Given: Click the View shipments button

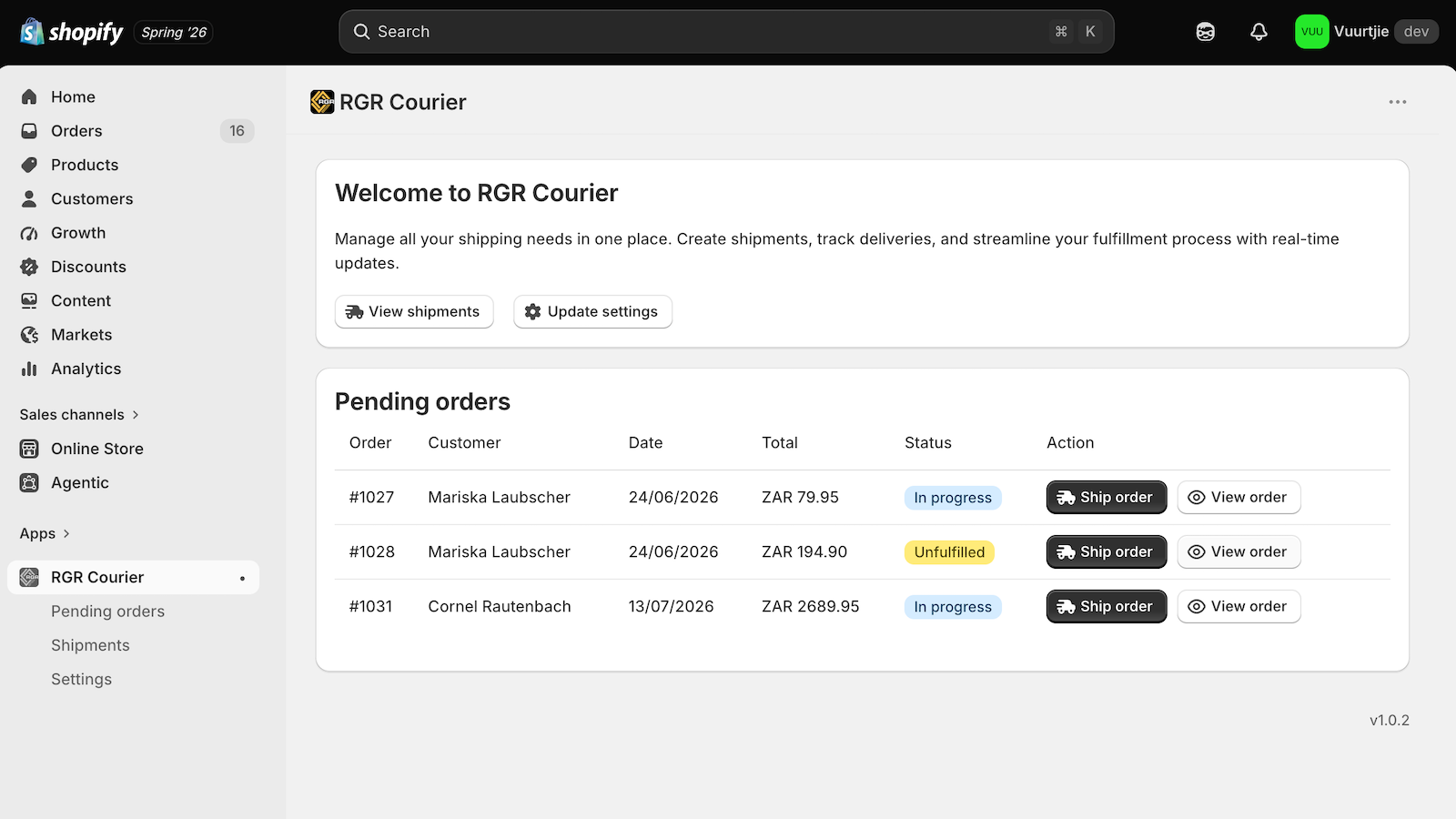Looking at the screenshot, I should pos(414,311).
